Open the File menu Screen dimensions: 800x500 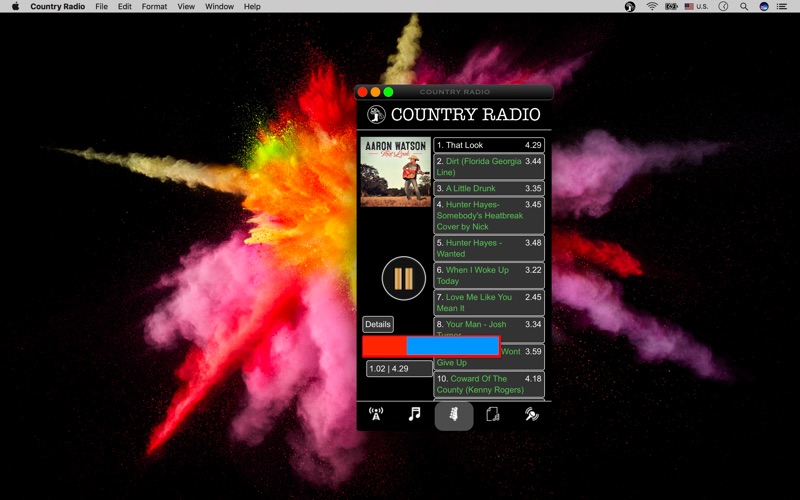point(102,7)
